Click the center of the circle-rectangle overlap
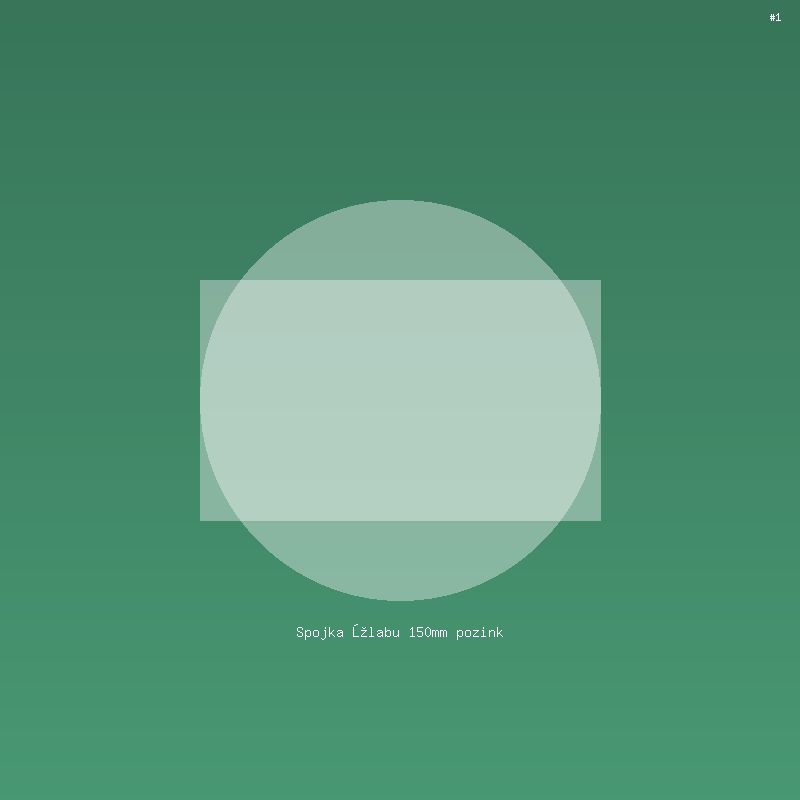 pyautogui.click(x=400, y=400)
